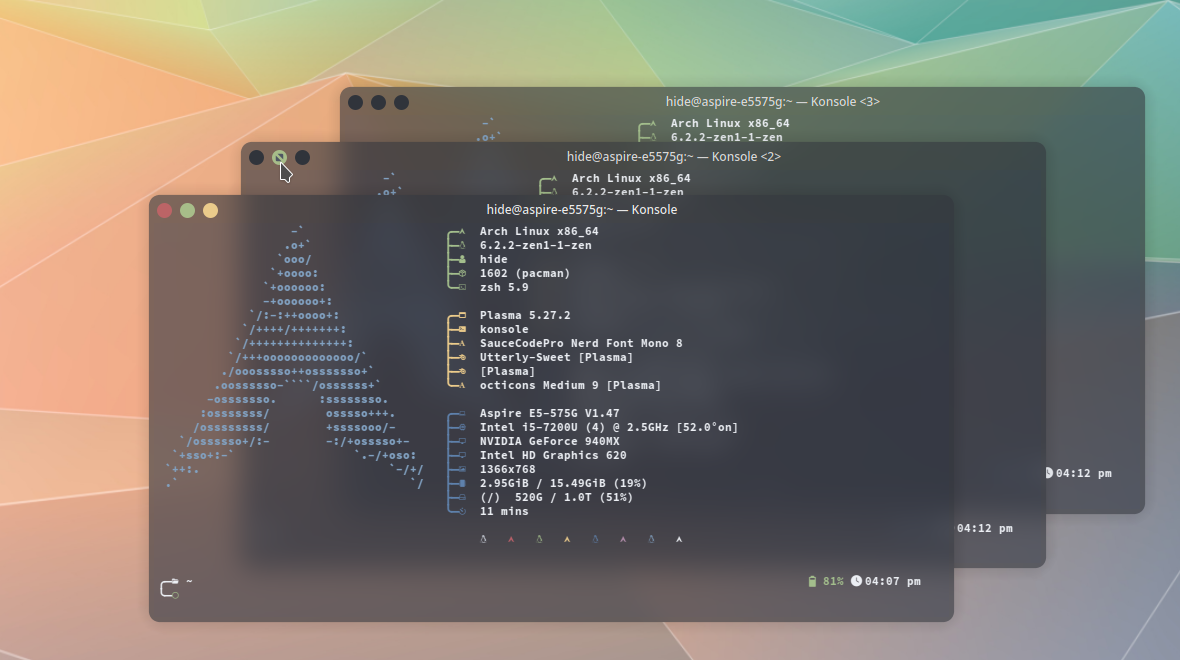The height and width of the screenshot is (660, 1180).
Task: Click 'Arch Linux x86_64' text in the front Konsole
Action: pyautogui.click(x=539, y=232)
